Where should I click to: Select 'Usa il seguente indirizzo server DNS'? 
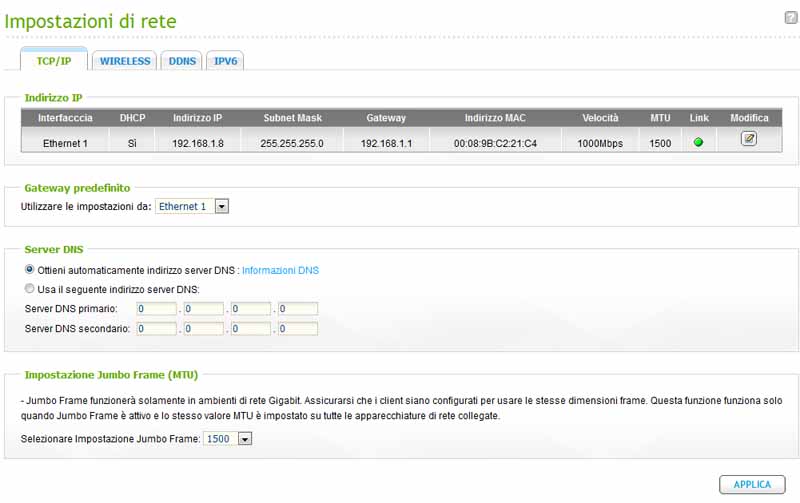(29, 289)
